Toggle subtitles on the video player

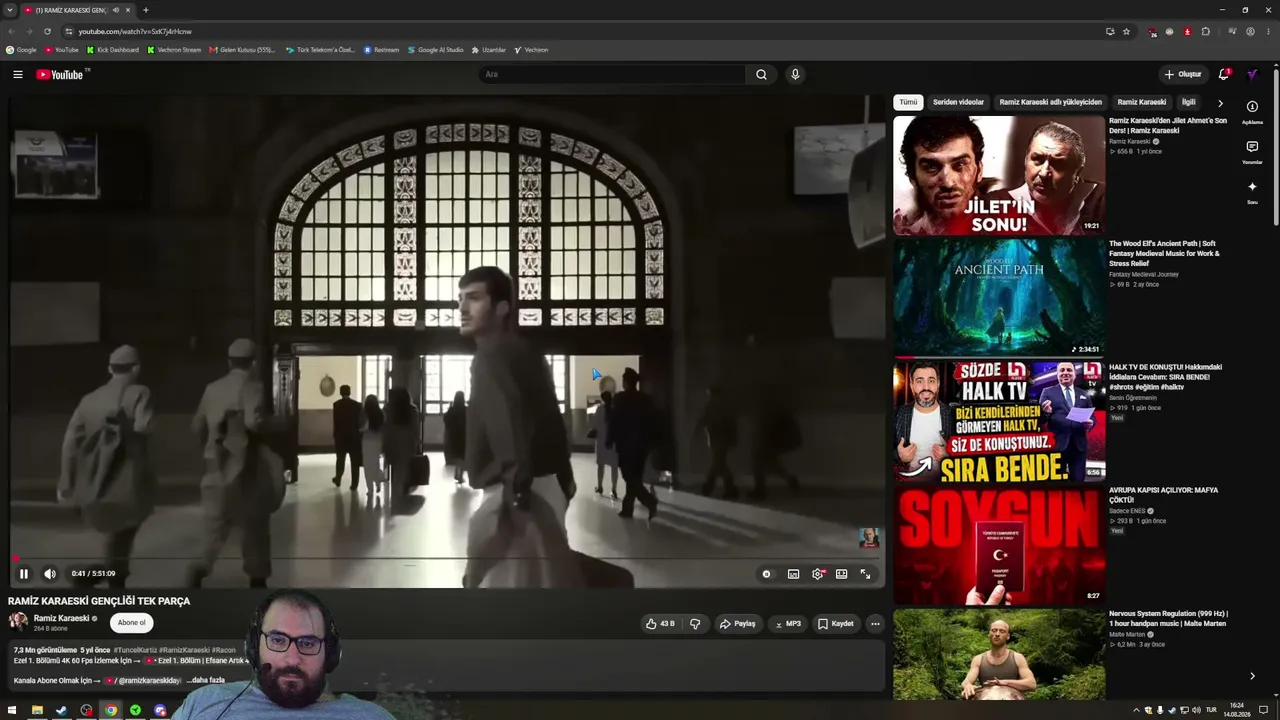793,574
